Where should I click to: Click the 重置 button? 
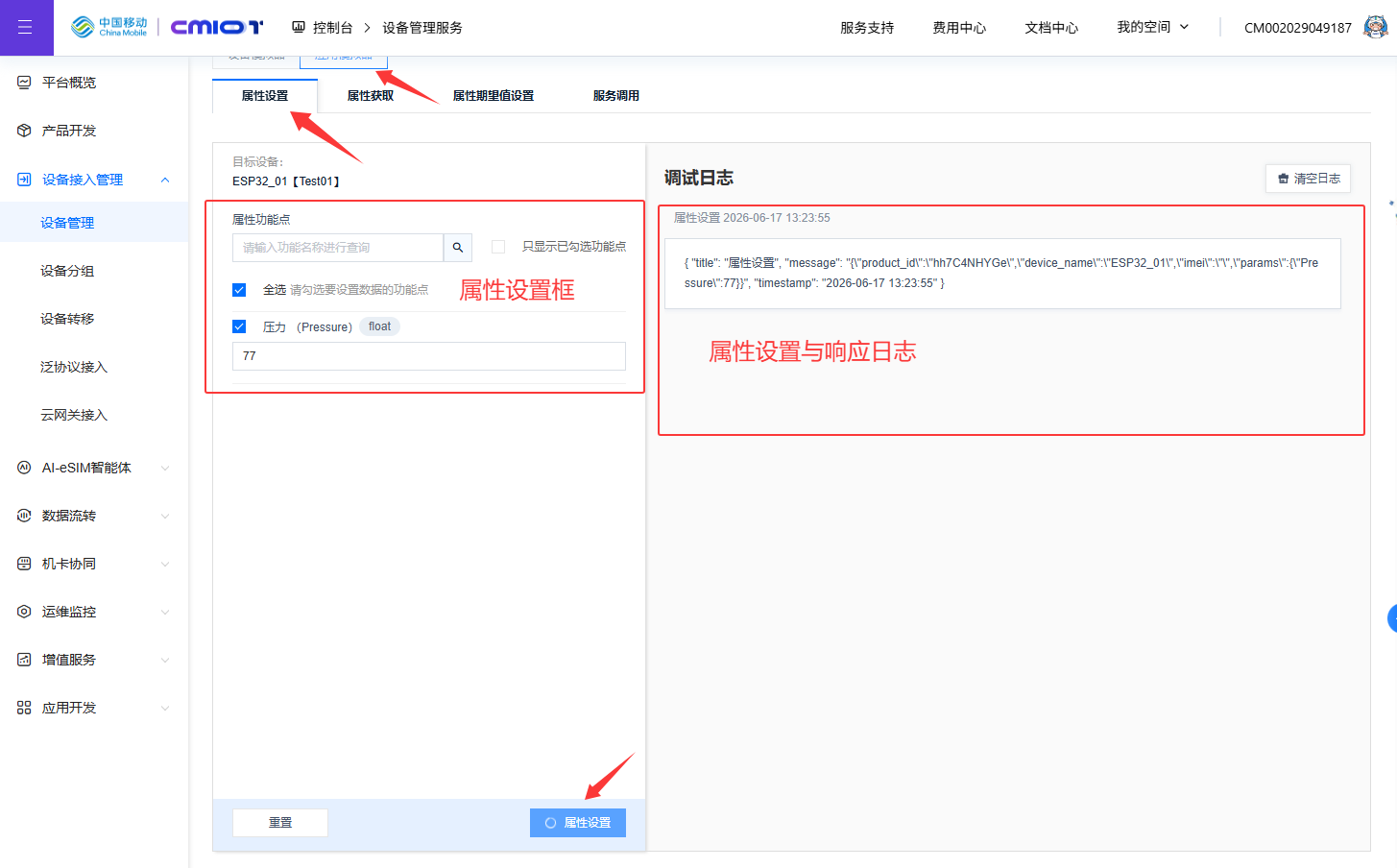[280, 823]
